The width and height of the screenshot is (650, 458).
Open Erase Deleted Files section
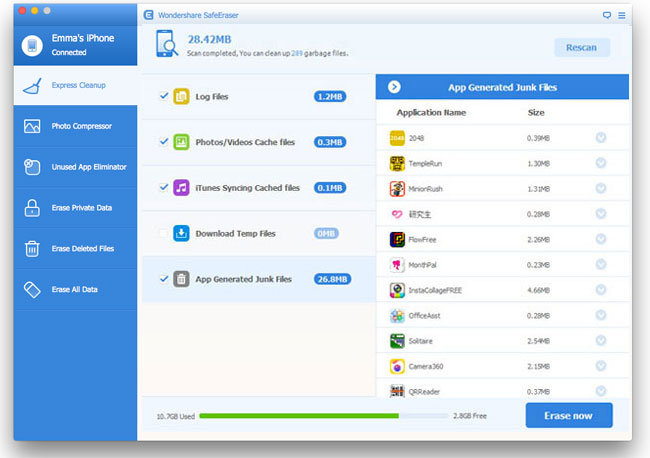(75, 249)
